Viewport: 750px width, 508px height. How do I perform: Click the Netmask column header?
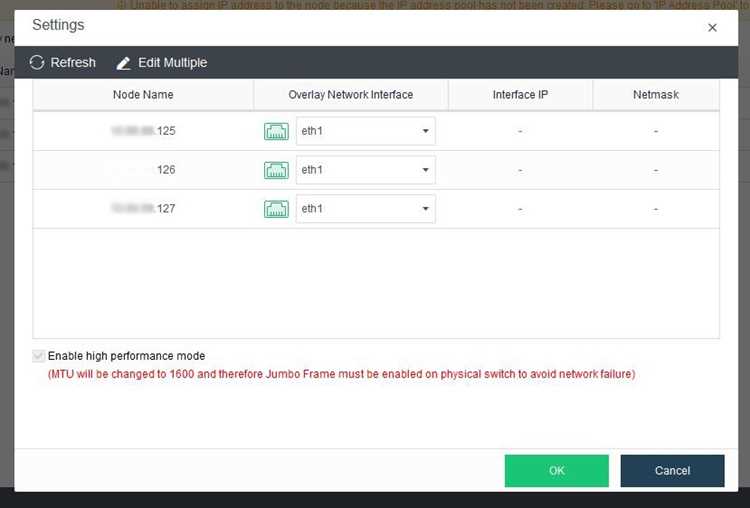click(656, 95)
